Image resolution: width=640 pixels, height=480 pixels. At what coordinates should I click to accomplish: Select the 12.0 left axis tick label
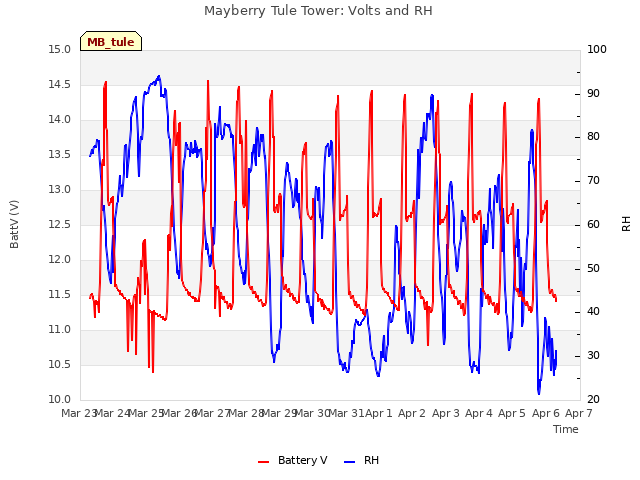(x=60, y=260)
